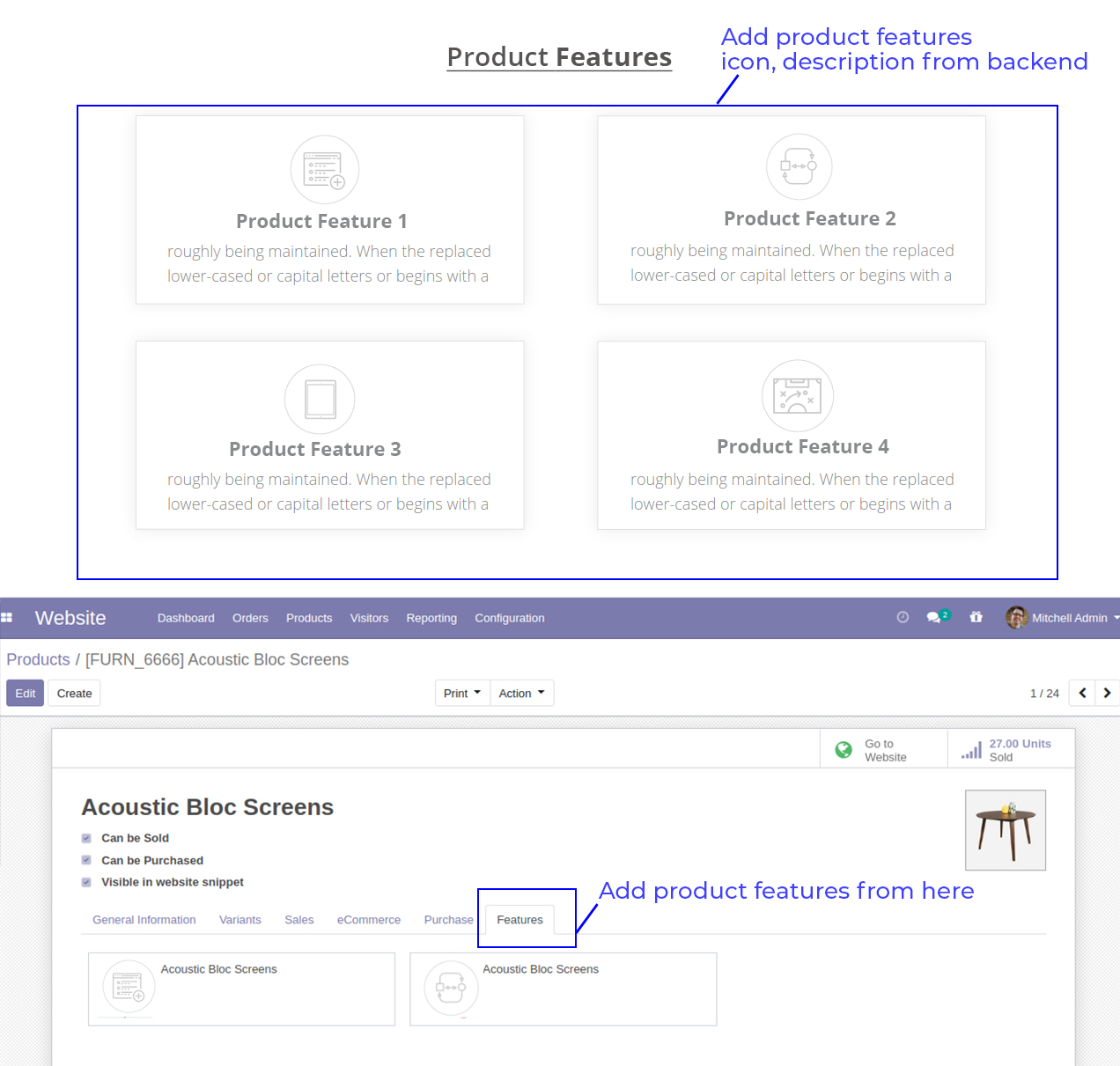1120x1066 pixels.
Task: Open the activities clock icon
Action: [903, 617]
